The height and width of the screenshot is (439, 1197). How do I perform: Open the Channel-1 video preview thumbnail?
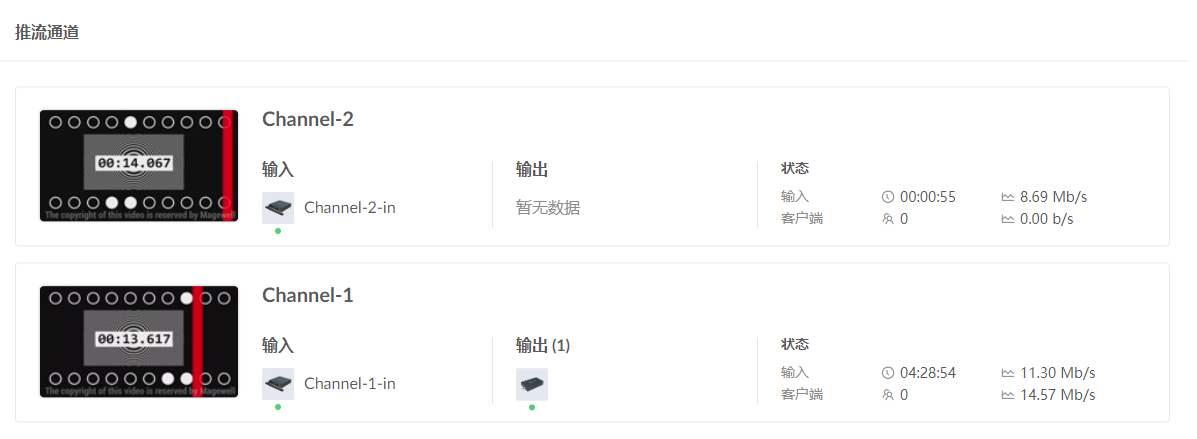pyautogui.click(x=139, y=341)
